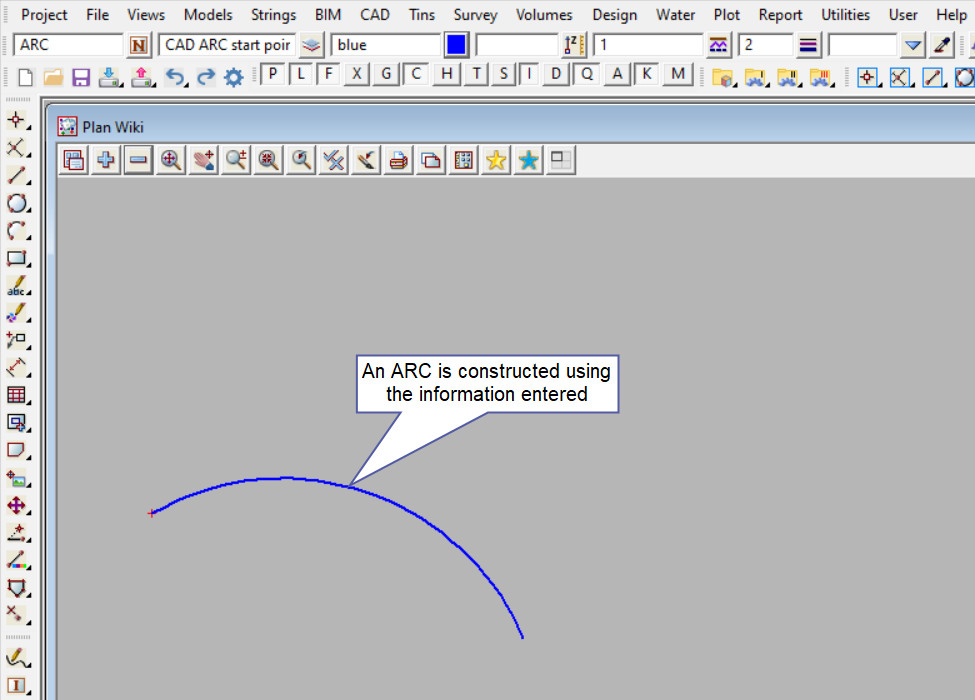Click the yellow star icon in view toolbar
The height and width of the screenshot is (700, 975).
495,160
